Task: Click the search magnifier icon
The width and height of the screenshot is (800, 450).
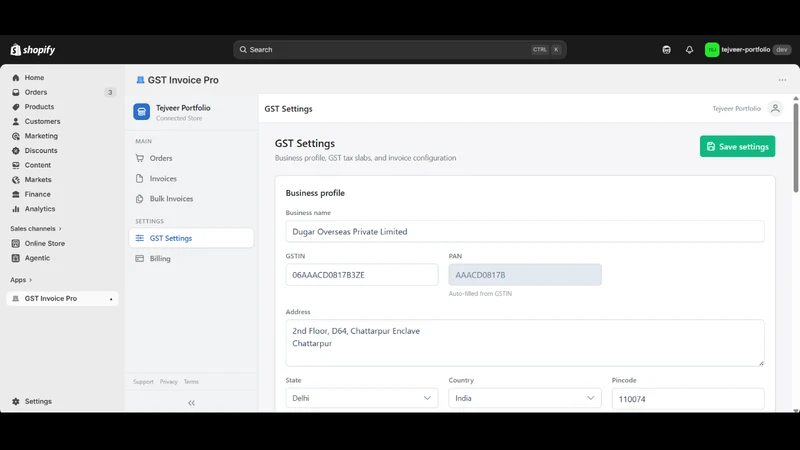Action: (243, 49)
